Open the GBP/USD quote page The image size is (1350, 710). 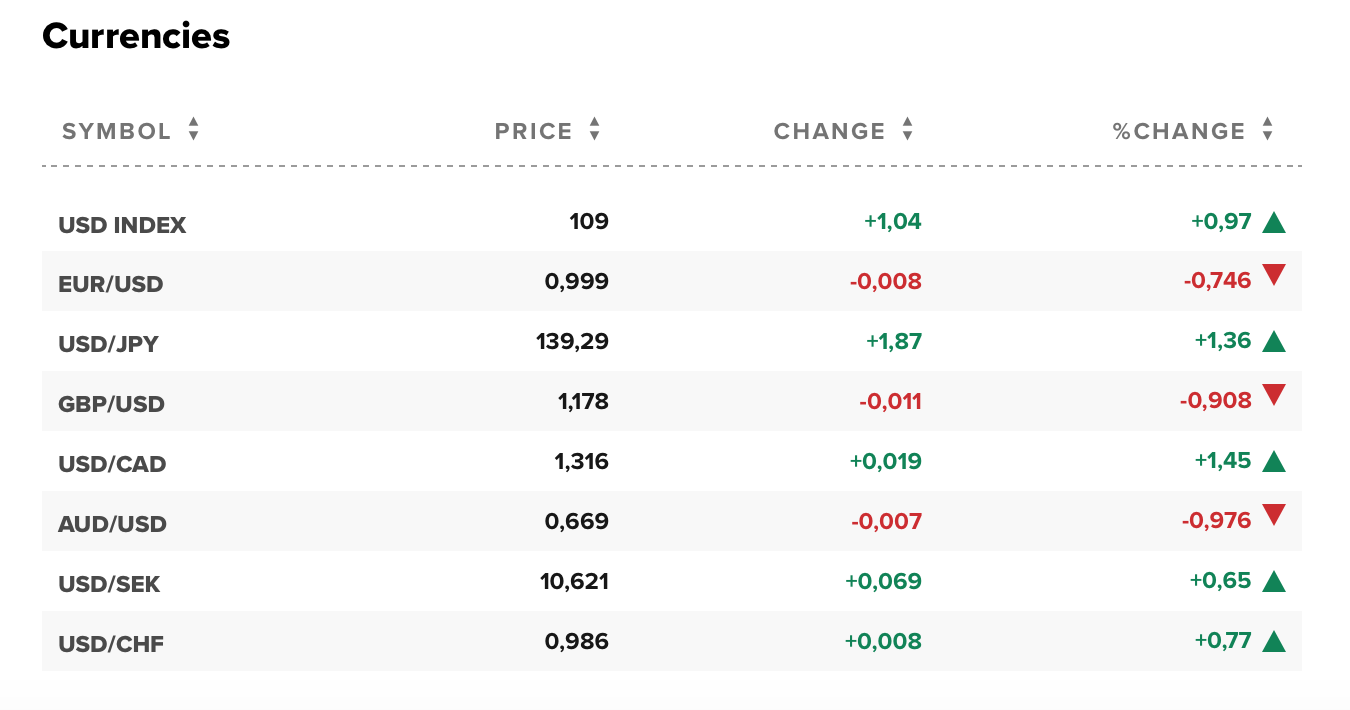[x=111, y=404]
